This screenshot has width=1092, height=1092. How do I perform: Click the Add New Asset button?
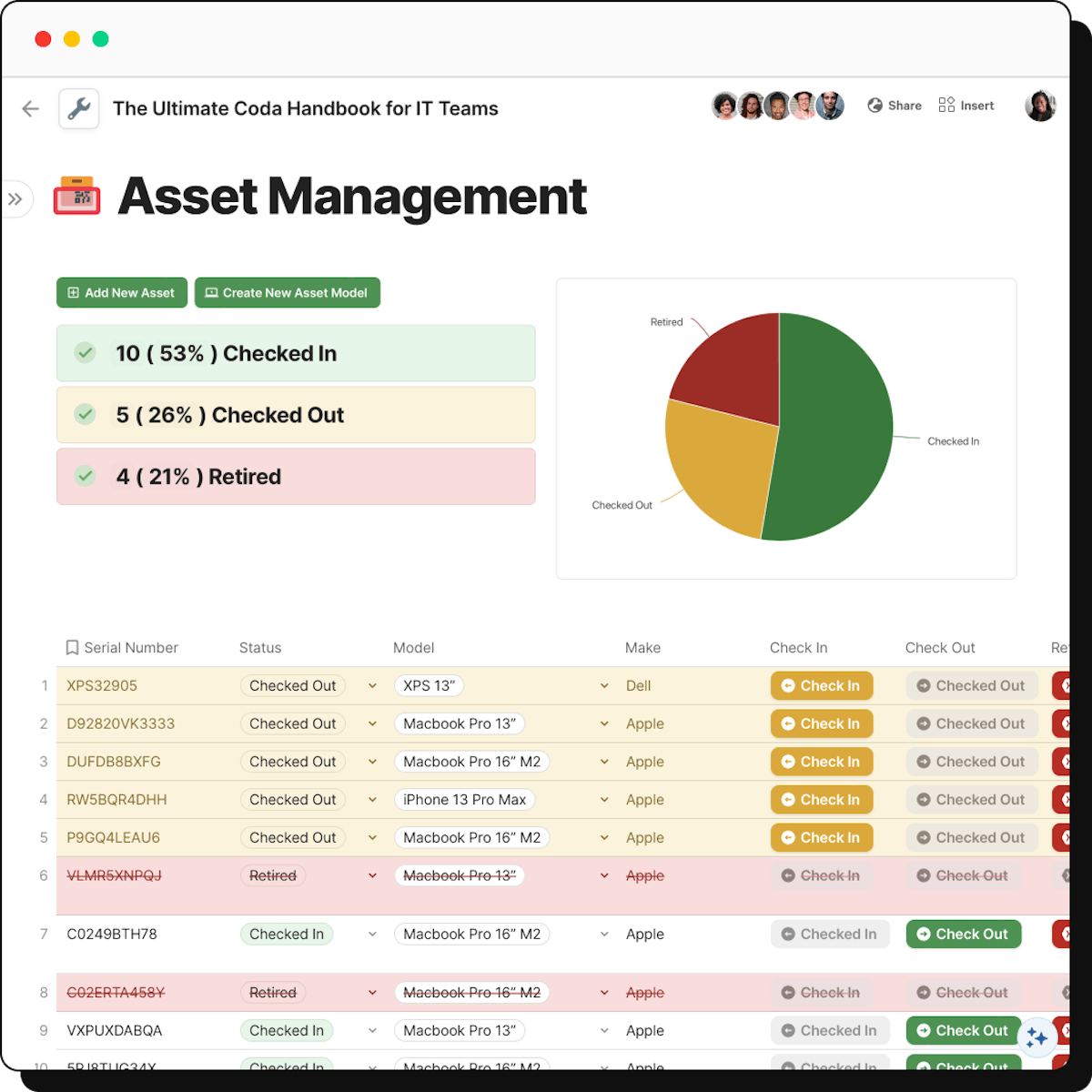point(122,293)
